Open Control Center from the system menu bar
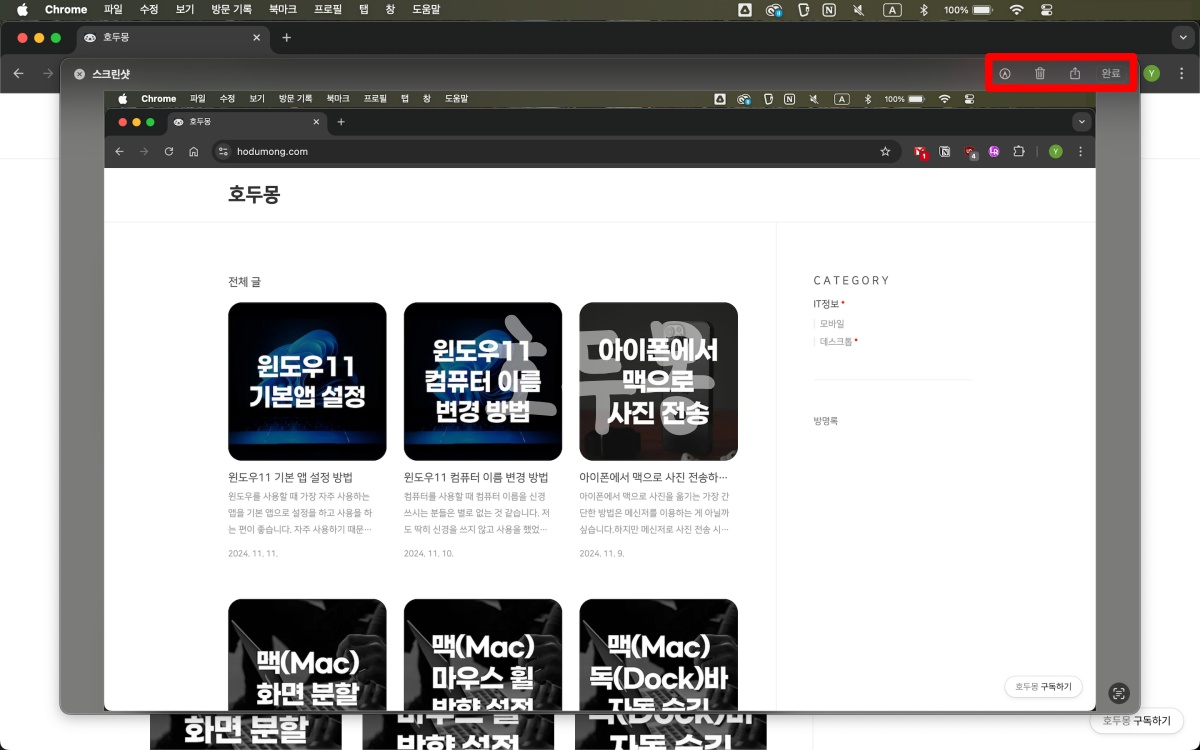Screen dimensions: 1200x750 click(1046, 10)
